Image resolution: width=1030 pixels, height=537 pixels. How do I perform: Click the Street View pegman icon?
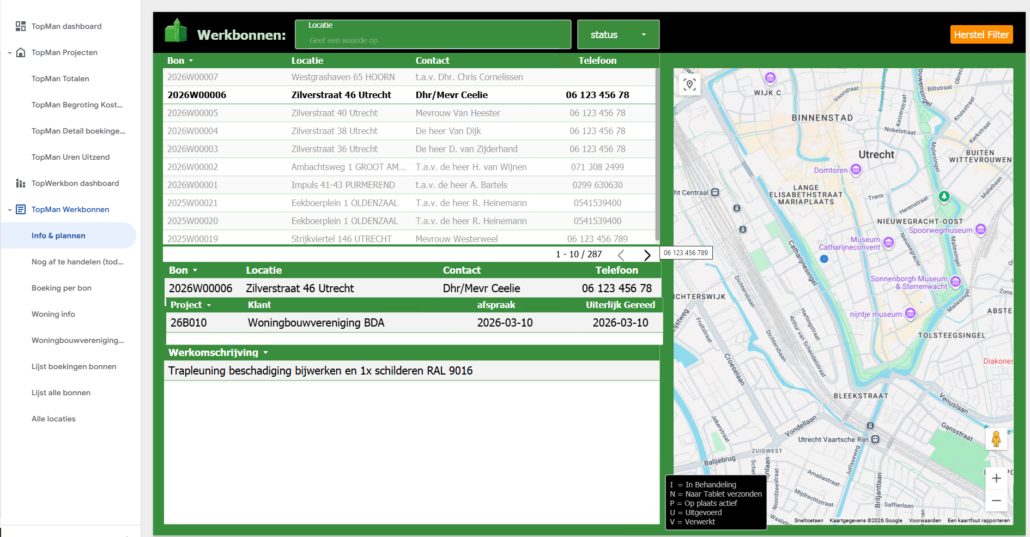pos(995,439)
